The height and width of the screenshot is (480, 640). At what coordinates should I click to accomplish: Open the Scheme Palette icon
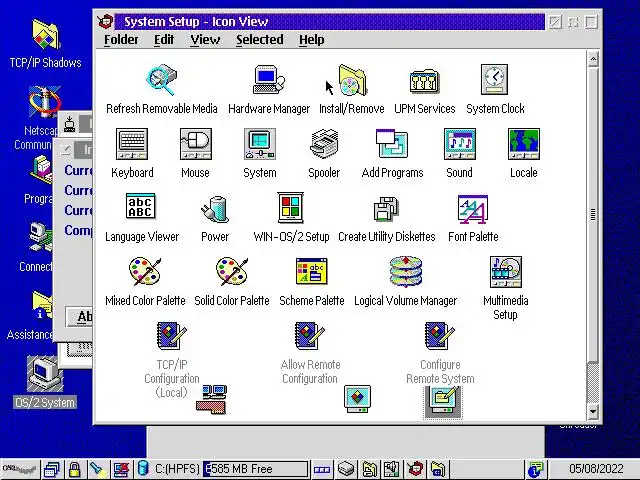pyautogui.click(x=311, y=271)
